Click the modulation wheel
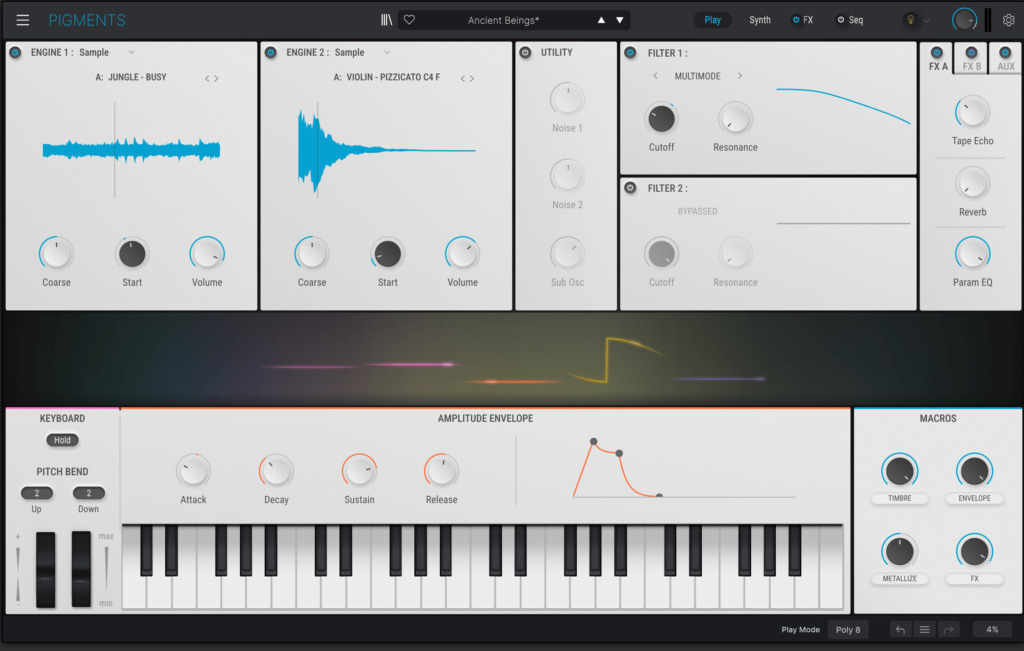 (81, 569)
